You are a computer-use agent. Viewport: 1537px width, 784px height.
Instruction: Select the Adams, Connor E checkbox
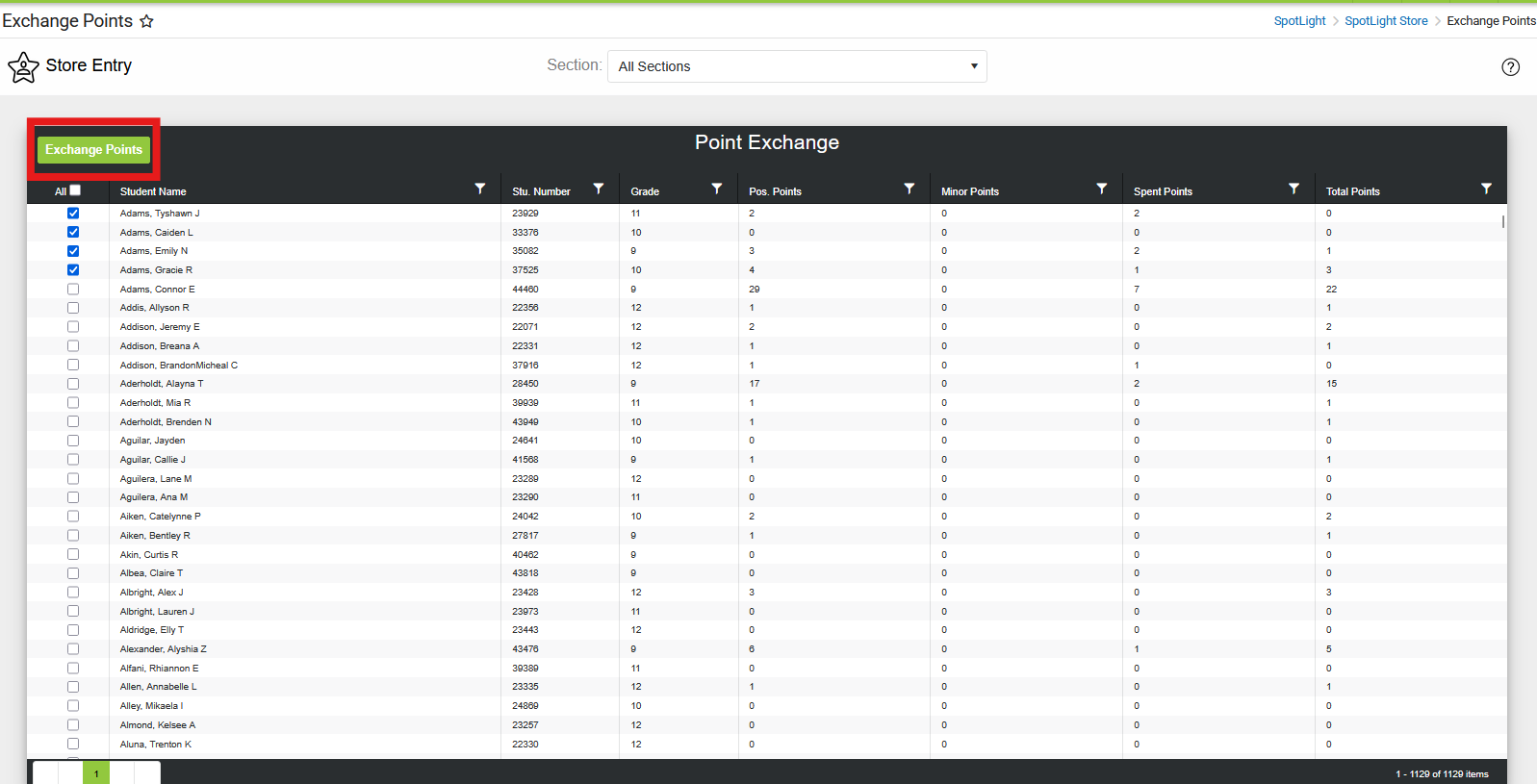point(73,290)
